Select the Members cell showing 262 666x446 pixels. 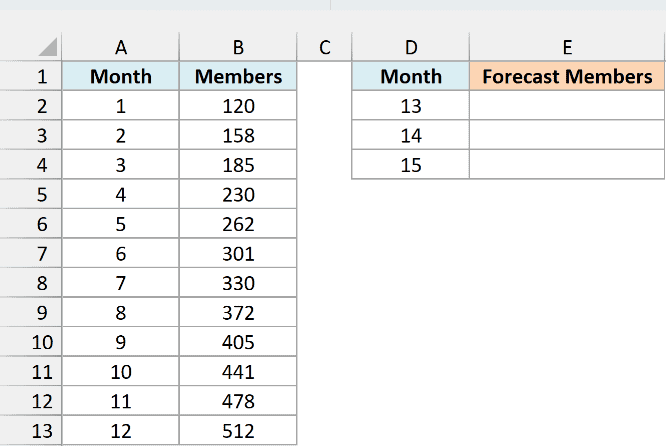(238, 223)
